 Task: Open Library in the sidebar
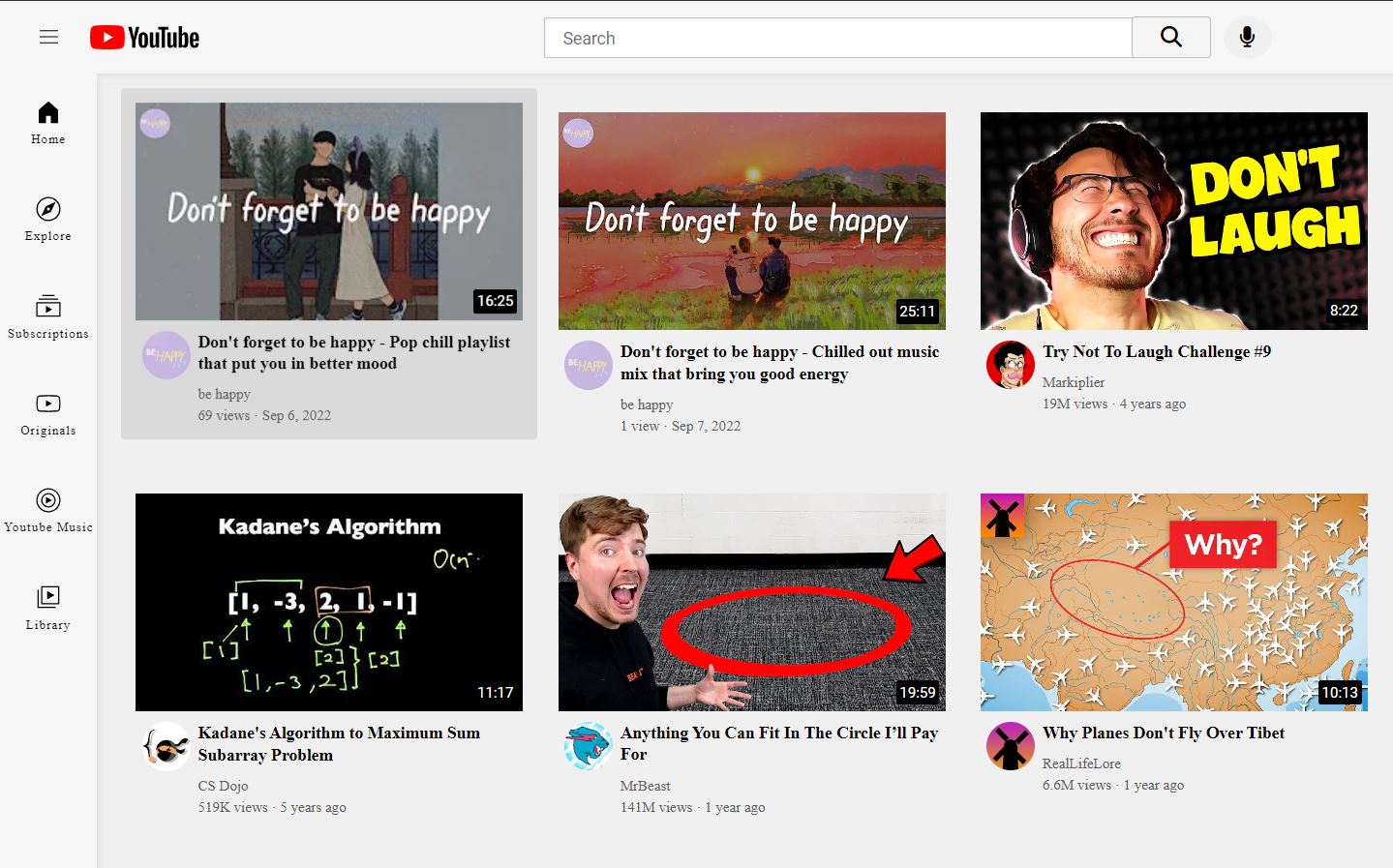48,608
